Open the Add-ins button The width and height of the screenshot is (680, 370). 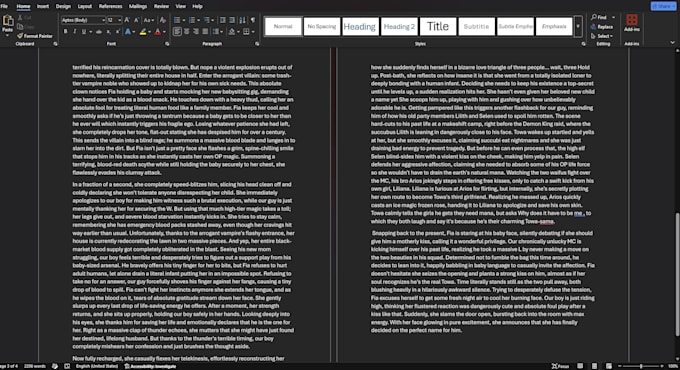click(631, 23)
